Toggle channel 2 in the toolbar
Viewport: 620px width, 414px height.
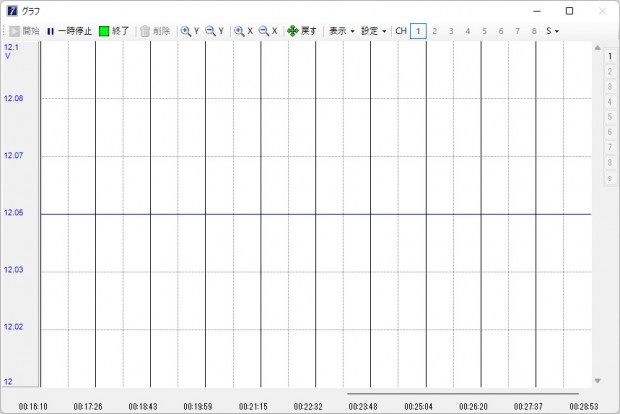click(x=435, y=31)
